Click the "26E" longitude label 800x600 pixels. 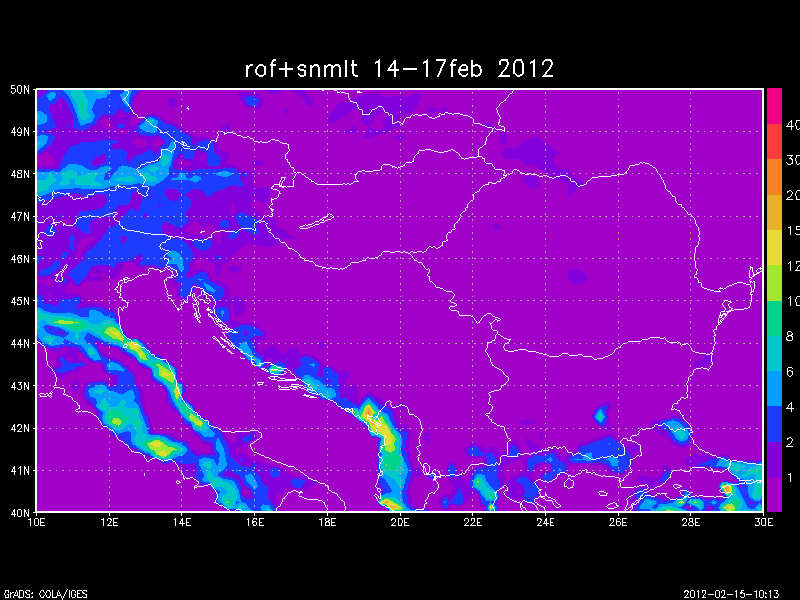tap(618, 522)
